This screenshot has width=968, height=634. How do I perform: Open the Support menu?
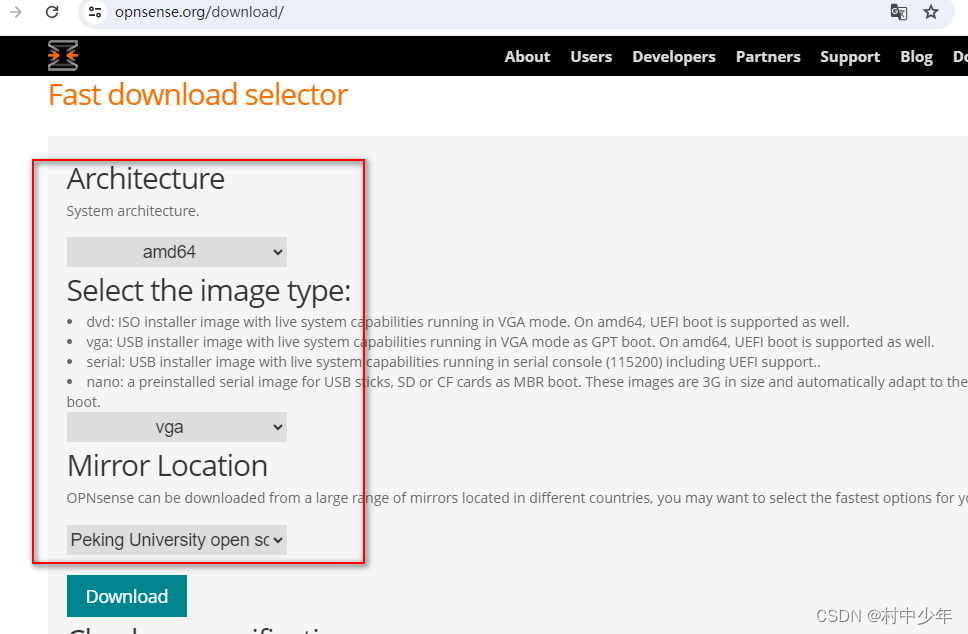click(x=850, y=57)
